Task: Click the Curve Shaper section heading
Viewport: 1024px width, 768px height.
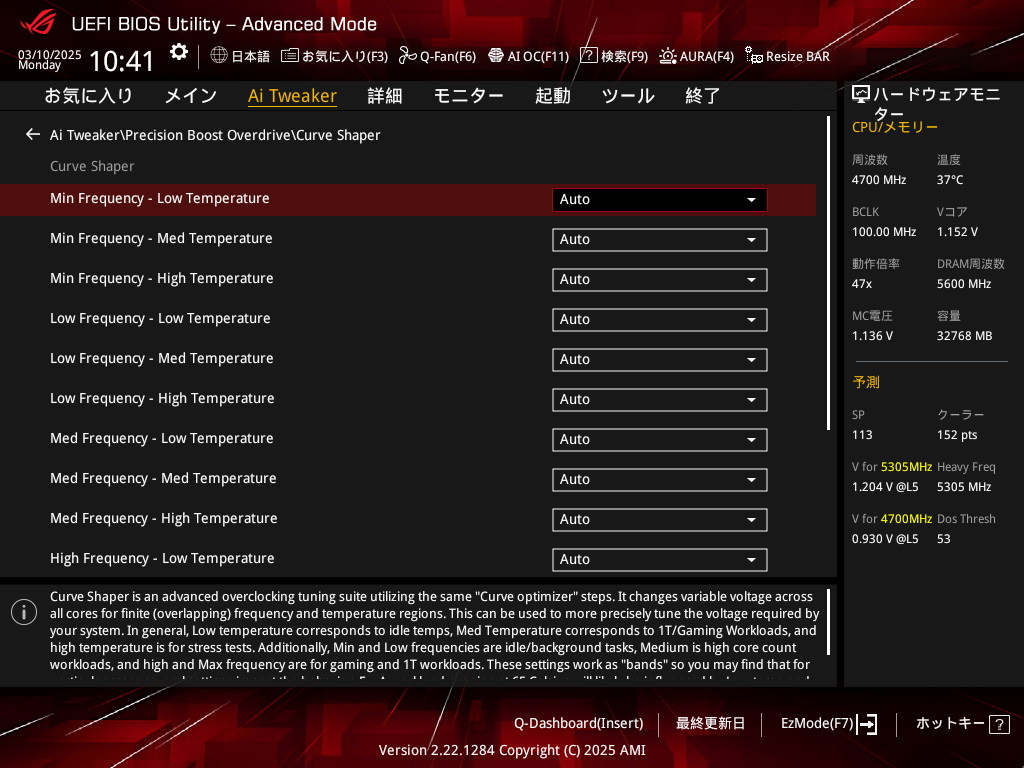Action: coord(92,166)
